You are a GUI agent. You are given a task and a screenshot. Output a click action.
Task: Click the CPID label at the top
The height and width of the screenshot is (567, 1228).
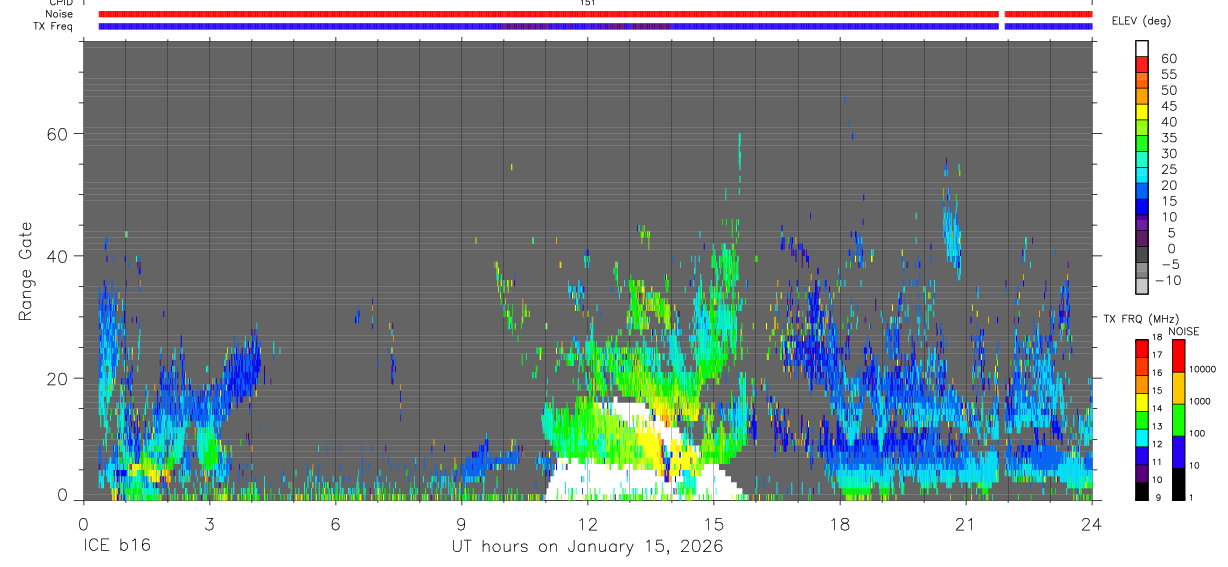pos(62,3)
